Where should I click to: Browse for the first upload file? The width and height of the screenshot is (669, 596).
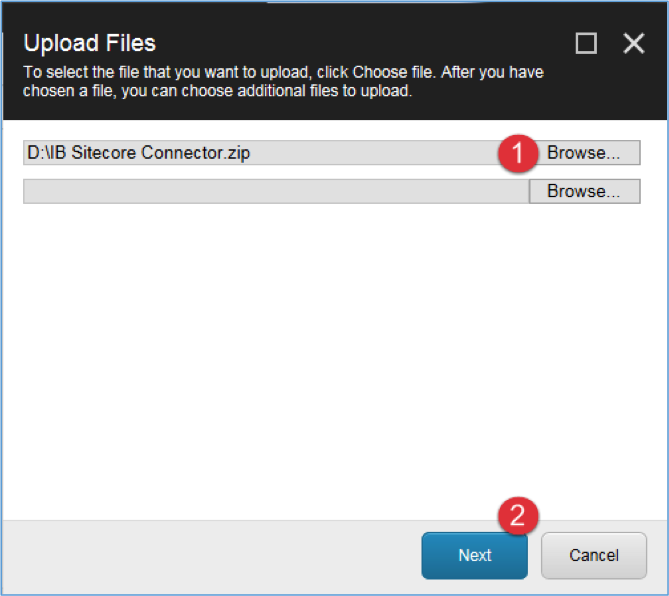585,153
